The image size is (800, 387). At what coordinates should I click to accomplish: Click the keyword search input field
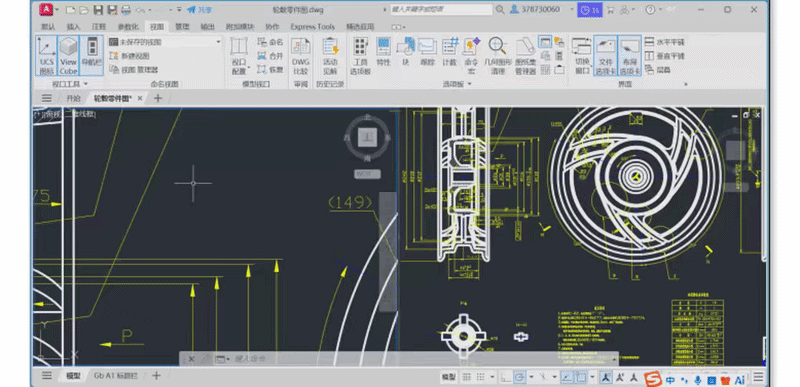(x=441, y=9)
